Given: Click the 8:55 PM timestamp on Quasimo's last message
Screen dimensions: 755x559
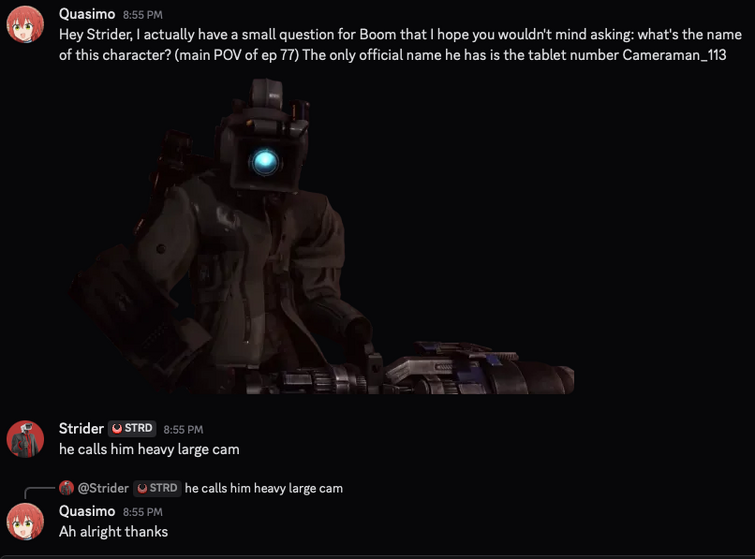Looking at the screenshot, I should pyautogui.click(x=143, y=512).
